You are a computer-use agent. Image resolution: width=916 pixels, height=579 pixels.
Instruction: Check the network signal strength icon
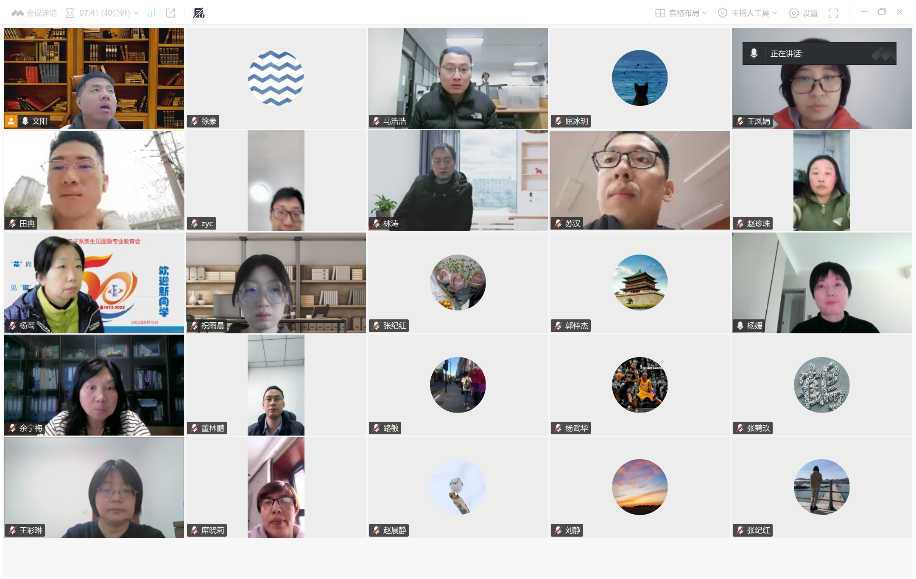pyautogui.click(x=152, y=13)
